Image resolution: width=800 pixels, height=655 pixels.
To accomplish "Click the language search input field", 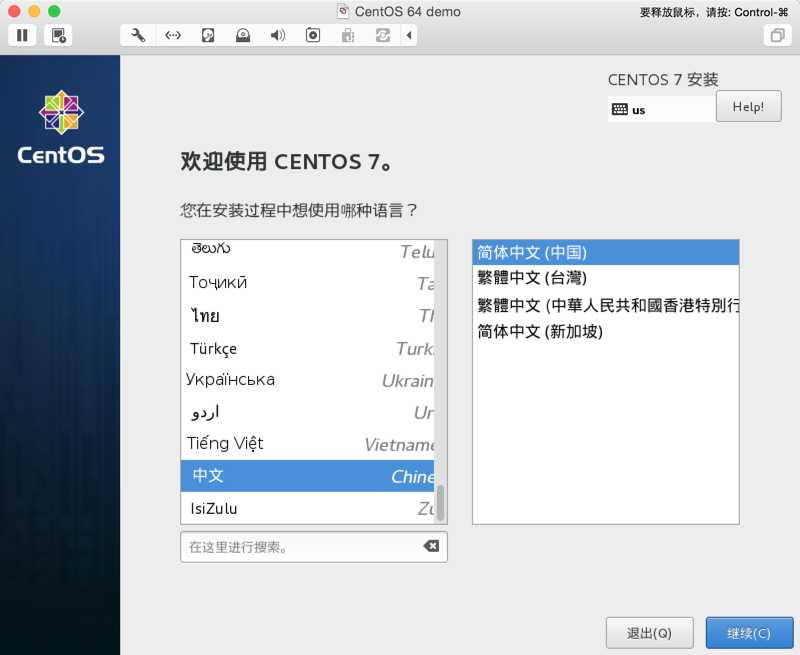I will tap(314, 547).
